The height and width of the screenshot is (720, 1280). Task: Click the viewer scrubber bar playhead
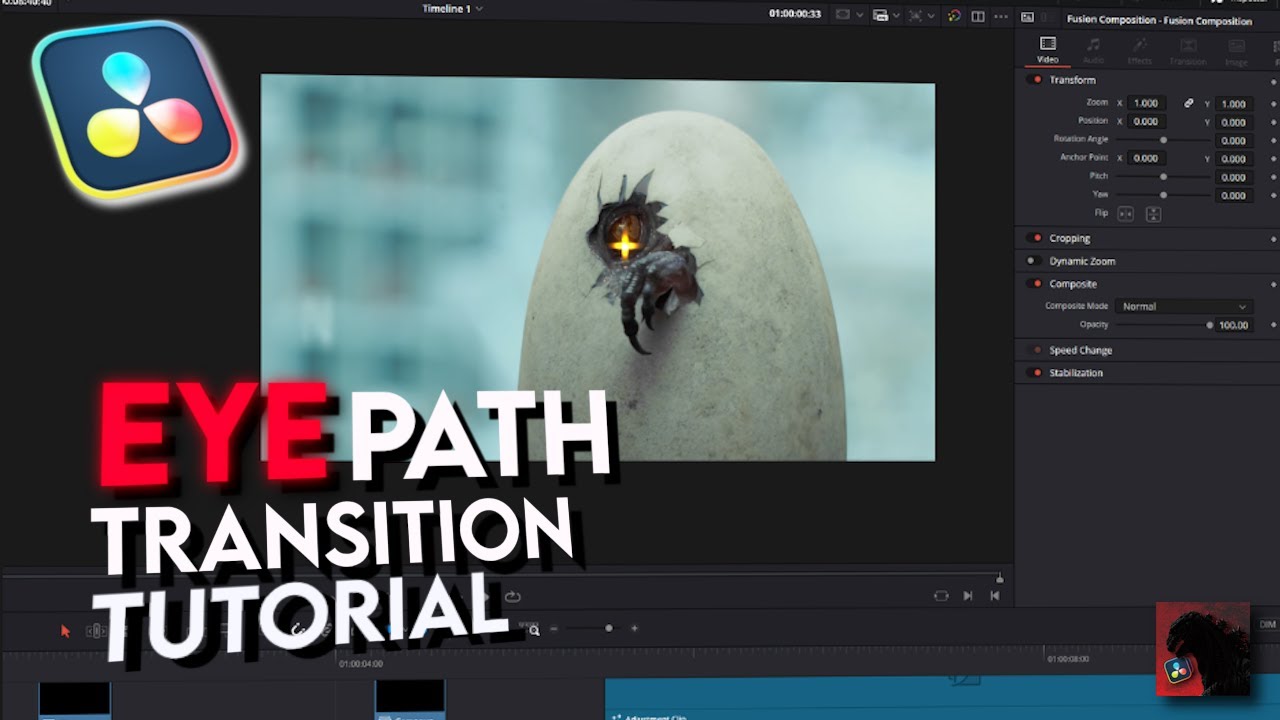click(999, 578)
